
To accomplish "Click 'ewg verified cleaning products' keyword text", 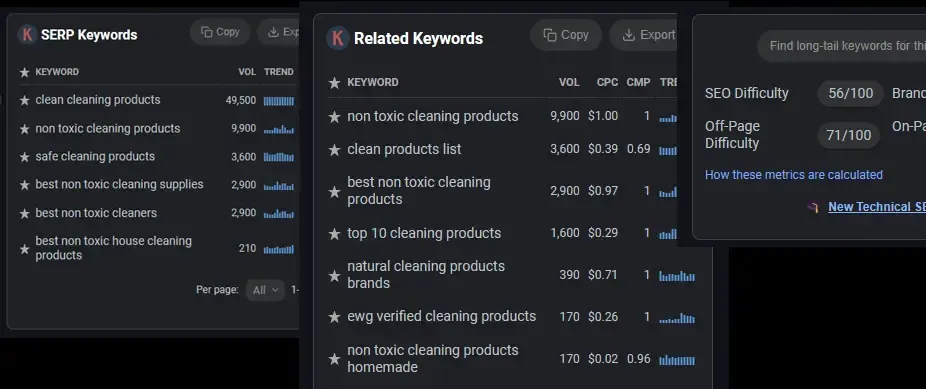I will [x=442, y=316].
